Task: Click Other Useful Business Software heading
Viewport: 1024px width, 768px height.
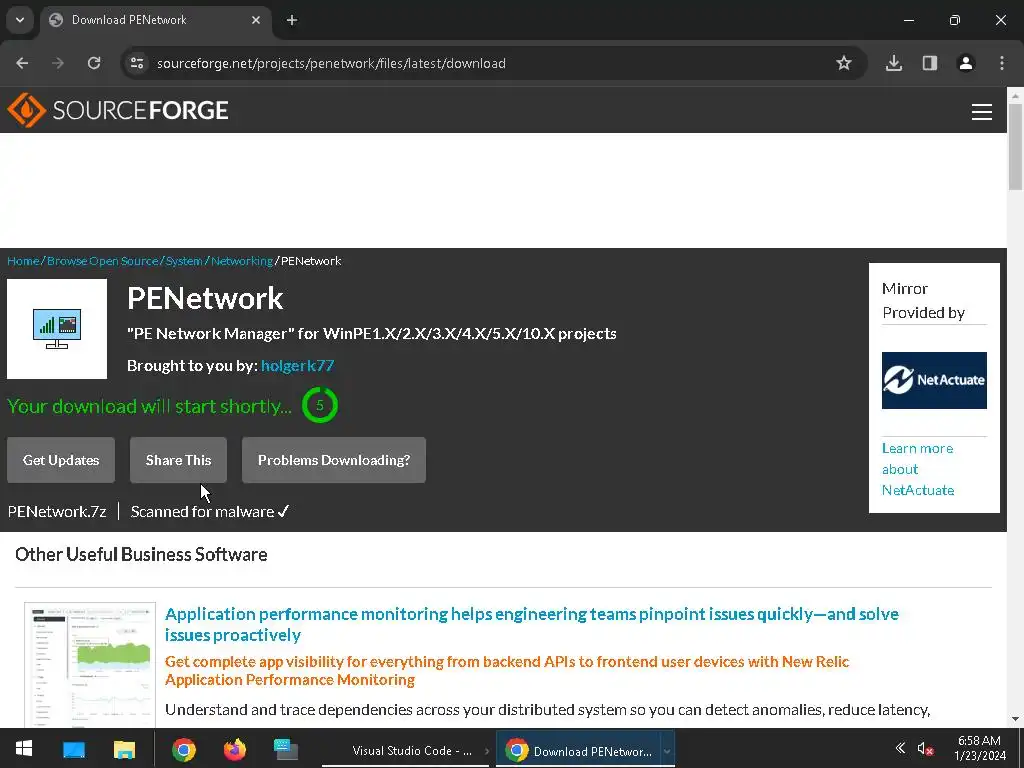Action: (141, 554)
